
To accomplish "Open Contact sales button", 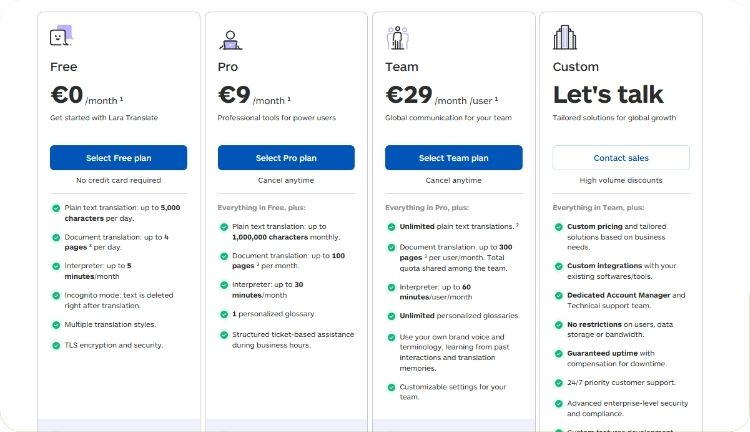I will 621,157.
